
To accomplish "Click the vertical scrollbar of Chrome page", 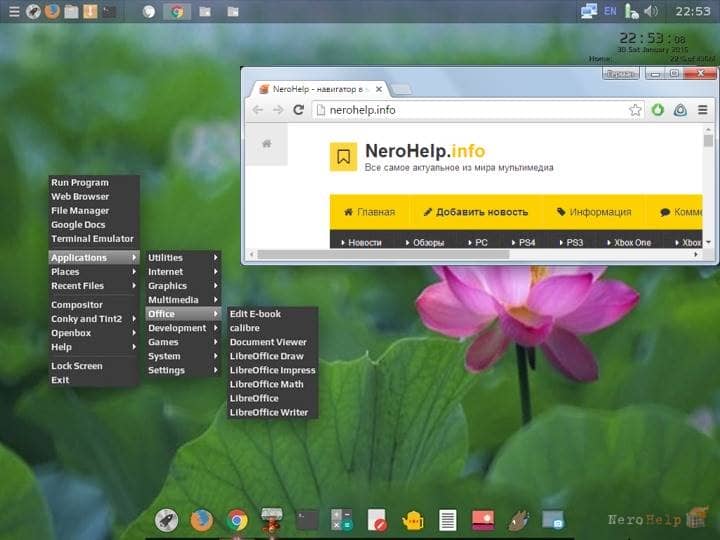I will (709, 140).
